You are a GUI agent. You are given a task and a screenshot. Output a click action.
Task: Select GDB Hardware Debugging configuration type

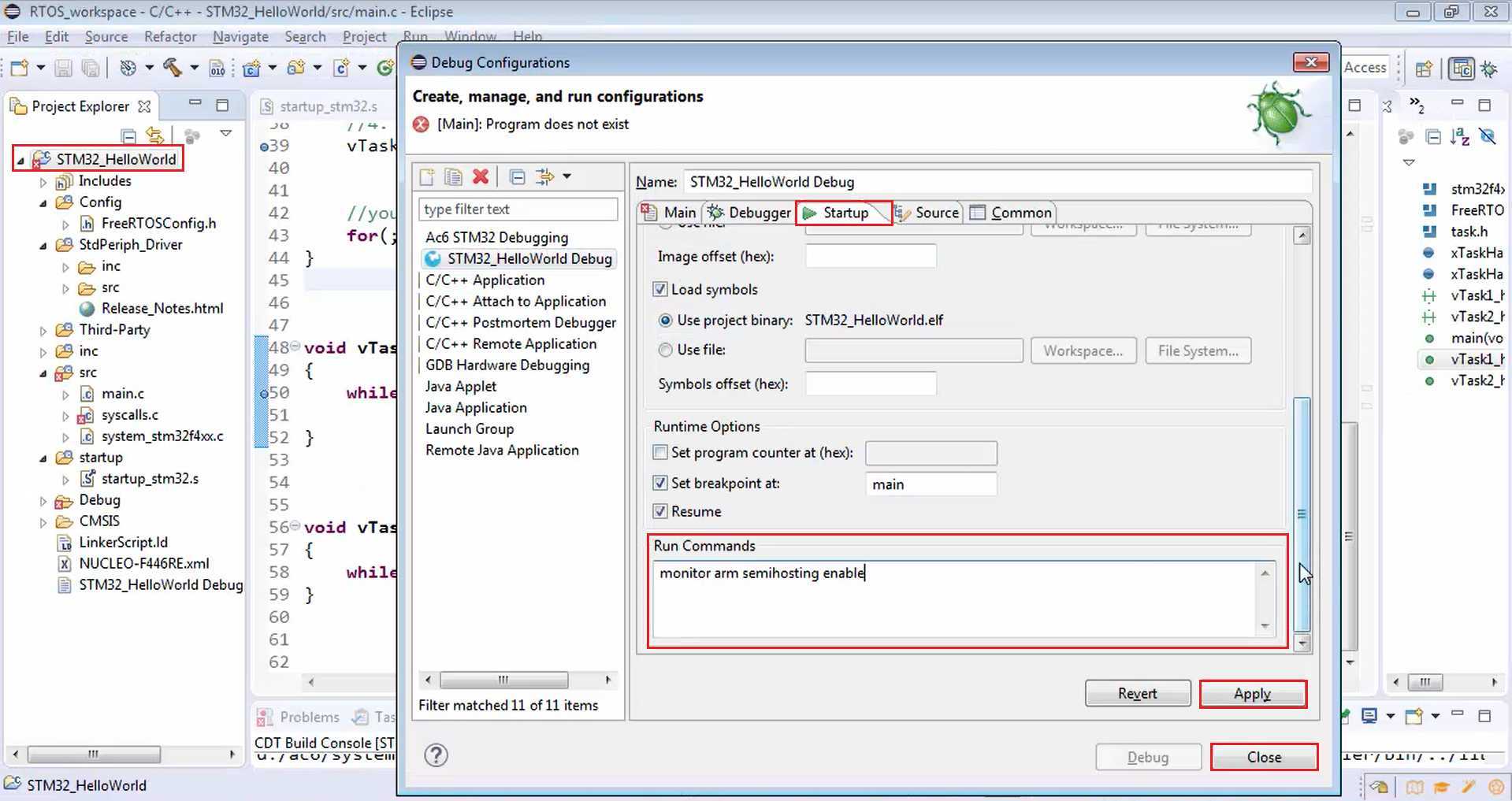[x=507, y=365]
